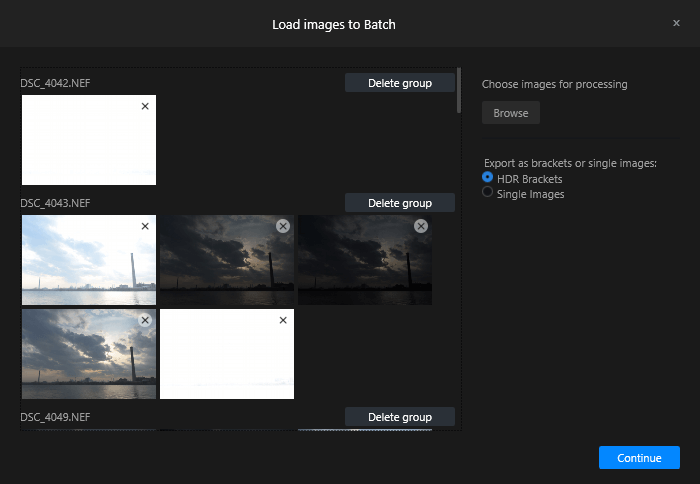Screen dimensions: 700x484
Task: Select the dramatic clouds second-row thumbnail
Action: (x=89, y=354)
